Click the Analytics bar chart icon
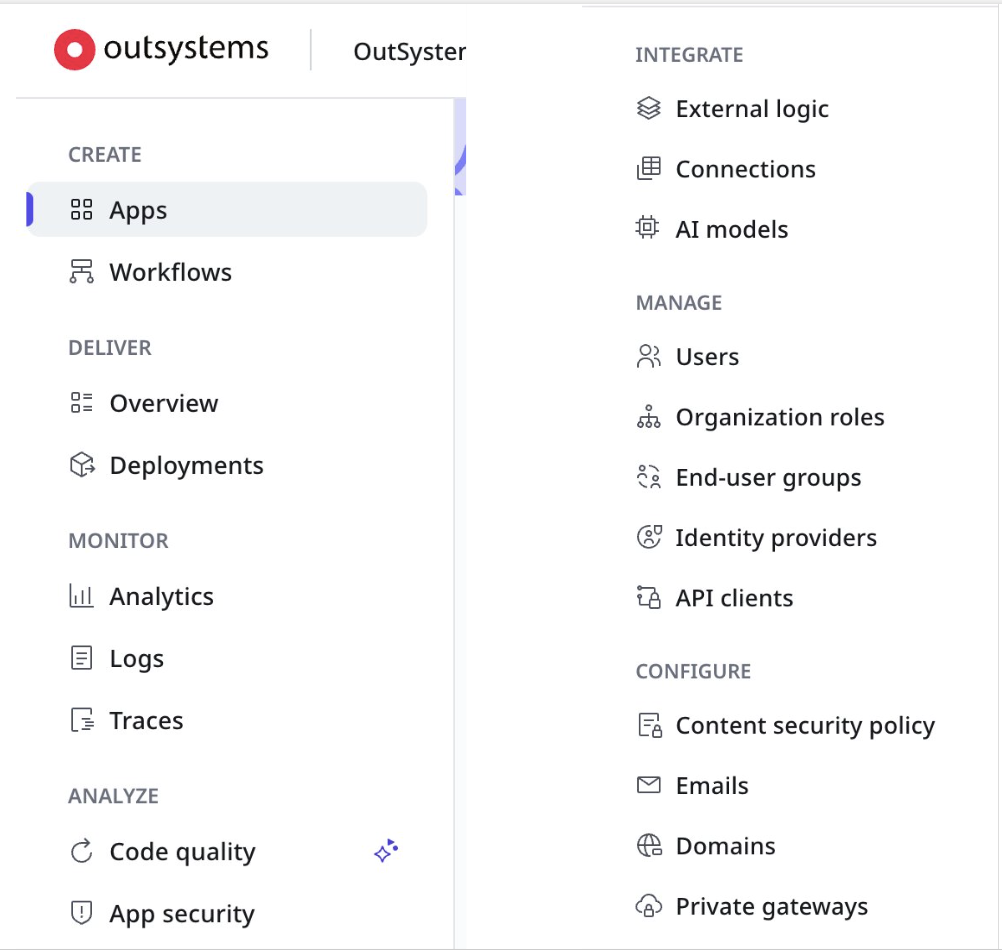1002x950 pixels. click(81, 597)
